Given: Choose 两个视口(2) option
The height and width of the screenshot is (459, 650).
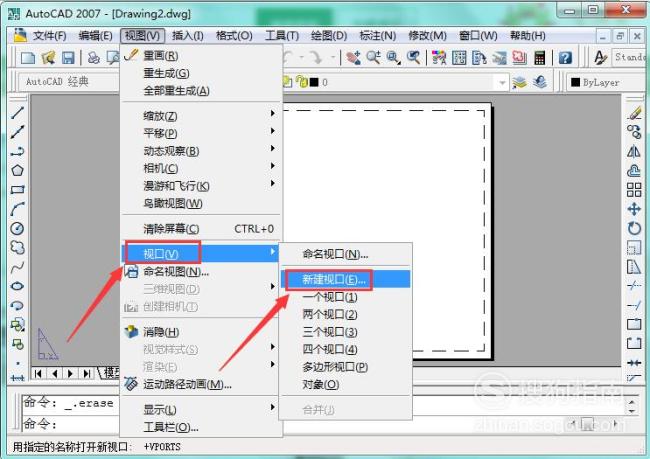Looking at the screenshot, I should tap(345, 314).
